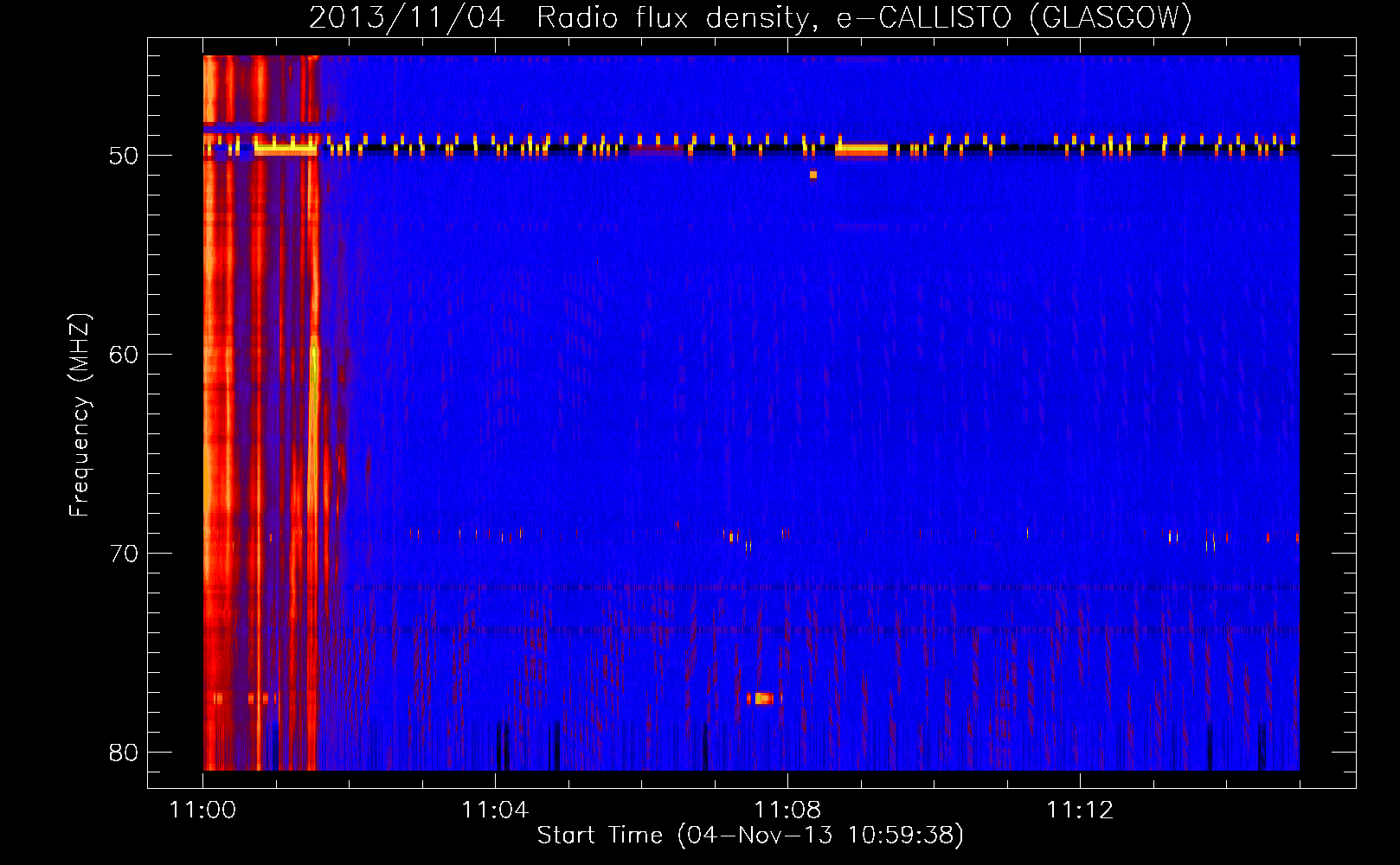Click the 'Start Time (04-Nov-13 10:59:38)' label
This screenshot has height=865, width=1400.
point(750,836)
